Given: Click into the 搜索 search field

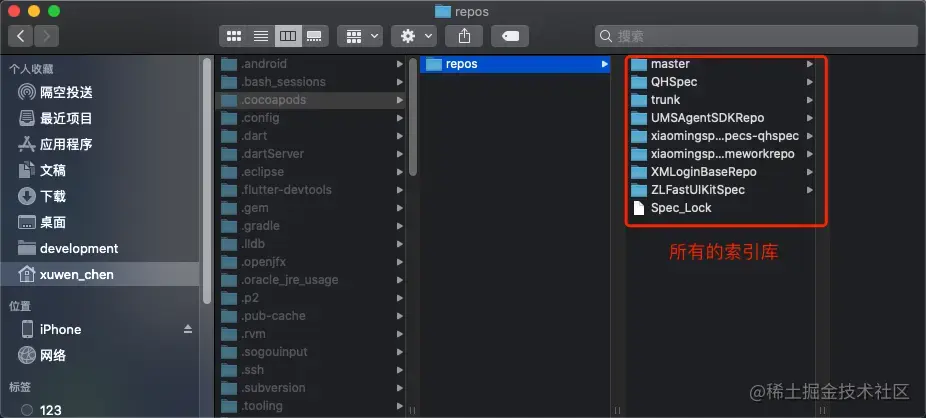Looking at the screenshot, I should tap(756, 36).
